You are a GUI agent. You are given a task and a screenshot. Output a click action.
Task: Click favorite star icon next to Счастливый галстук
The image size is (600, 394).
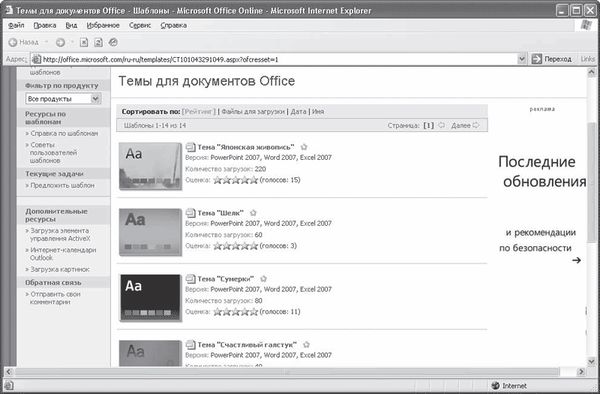[x=306, y=345]
